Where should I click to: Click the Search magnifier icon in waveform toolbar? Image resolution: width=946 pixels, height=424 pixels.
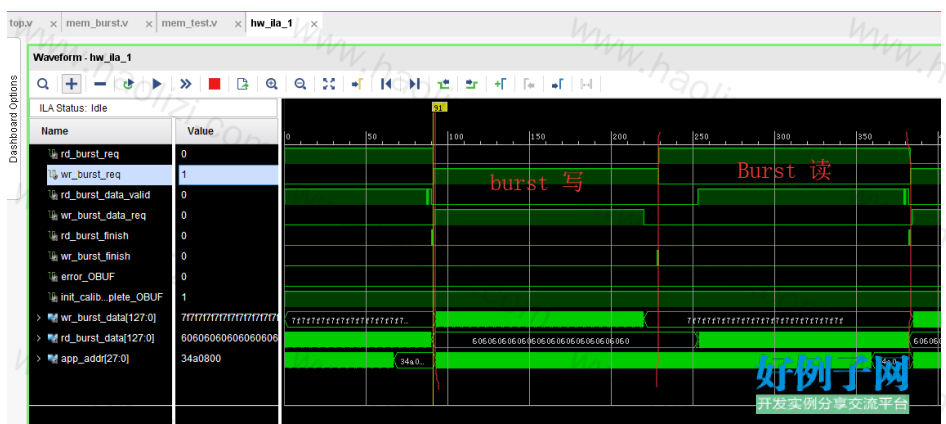click(x=43, y=84)
